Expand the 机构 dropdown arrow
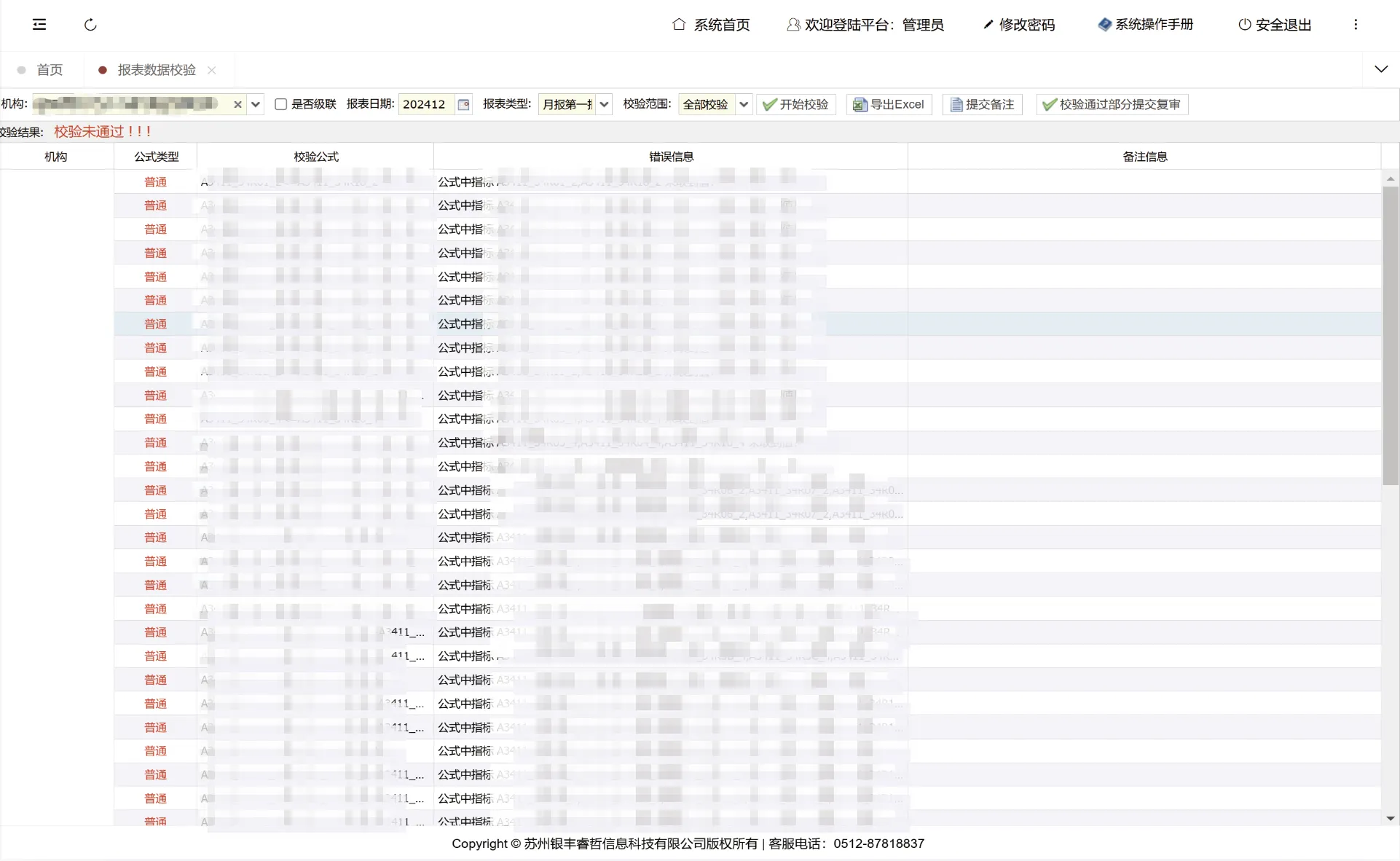This screenshot has height=861, width=1400. click(x=256, y=105)
